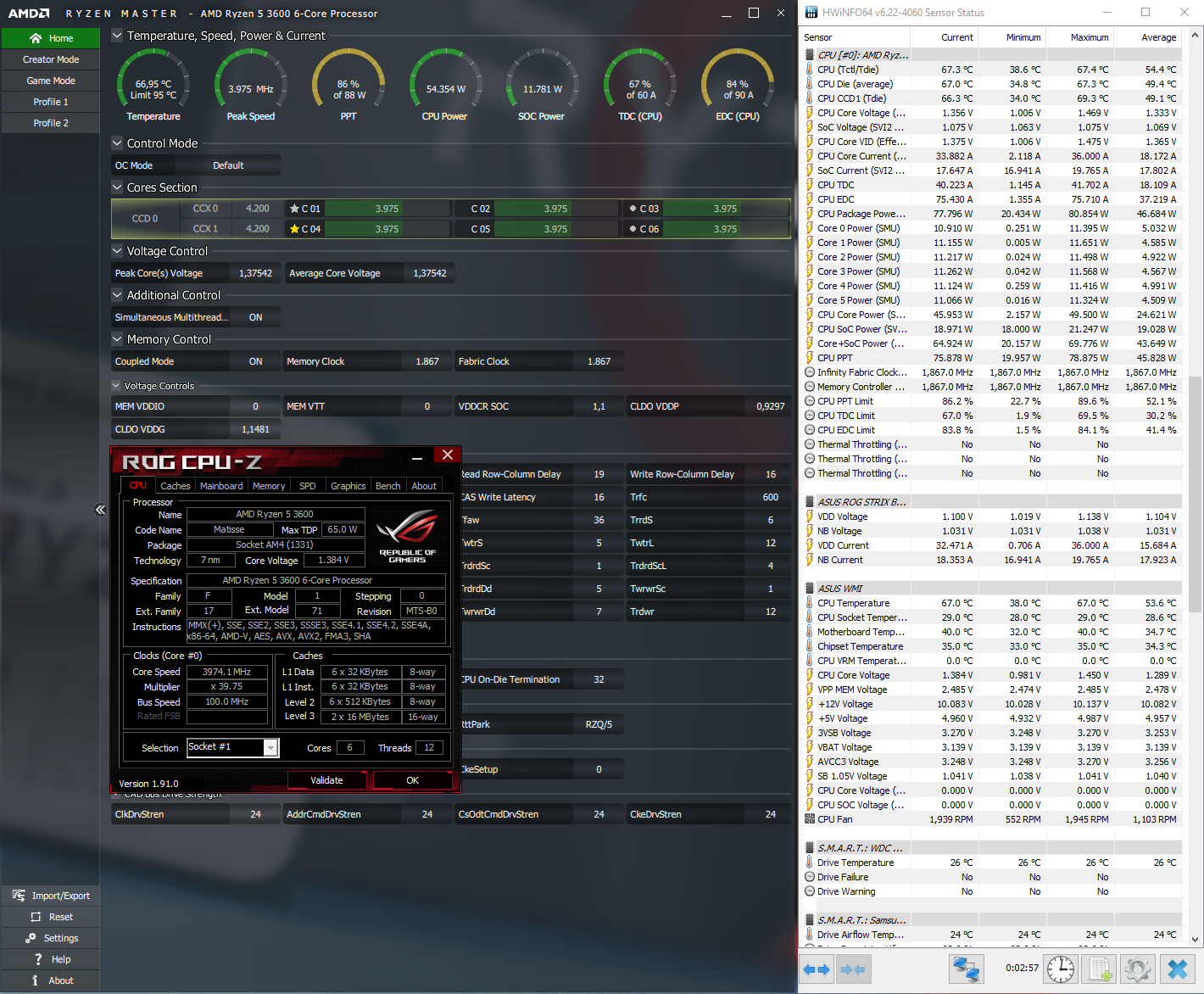The height and width of the screenshot is (994, 1204).
Task: Click HWiNFO collapse columns inward arrows button
Action: tap(852, 969)
